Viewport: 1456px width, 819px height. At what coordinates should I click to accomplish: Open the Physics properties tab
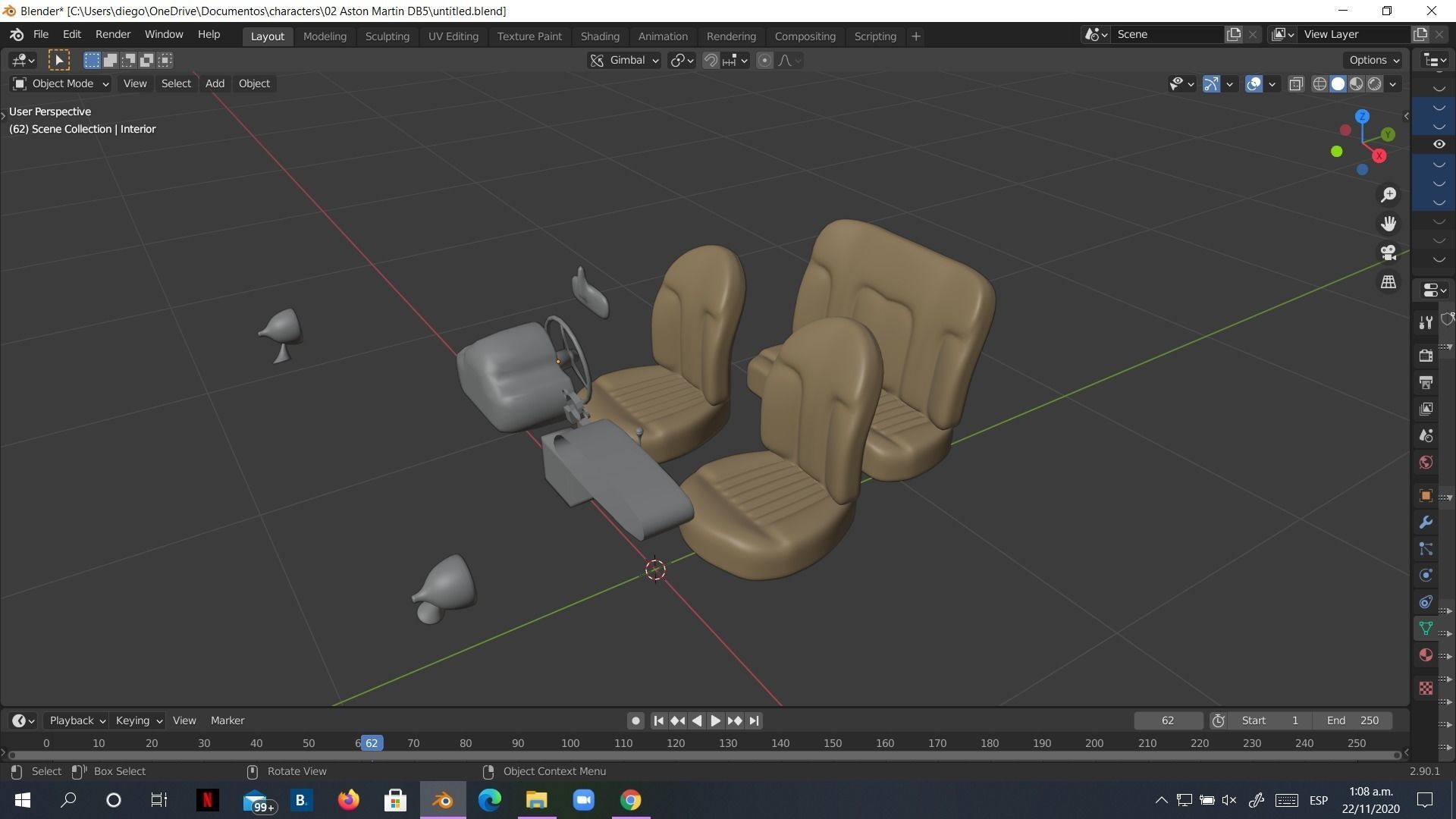point(1426,575)
